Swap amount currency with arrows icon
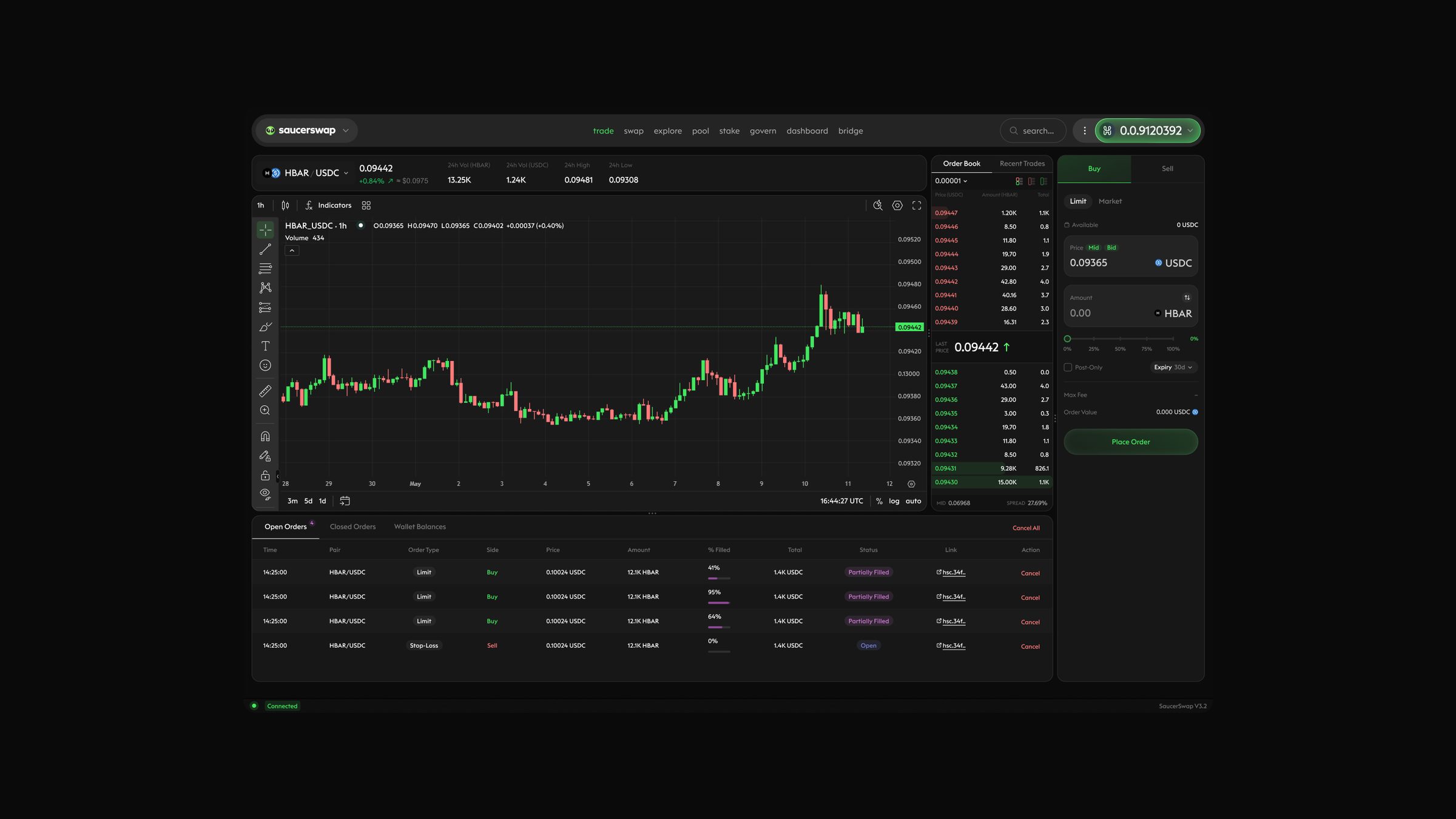Image resolution: width=1456 pixels, height=819 pixels. 1187,298
